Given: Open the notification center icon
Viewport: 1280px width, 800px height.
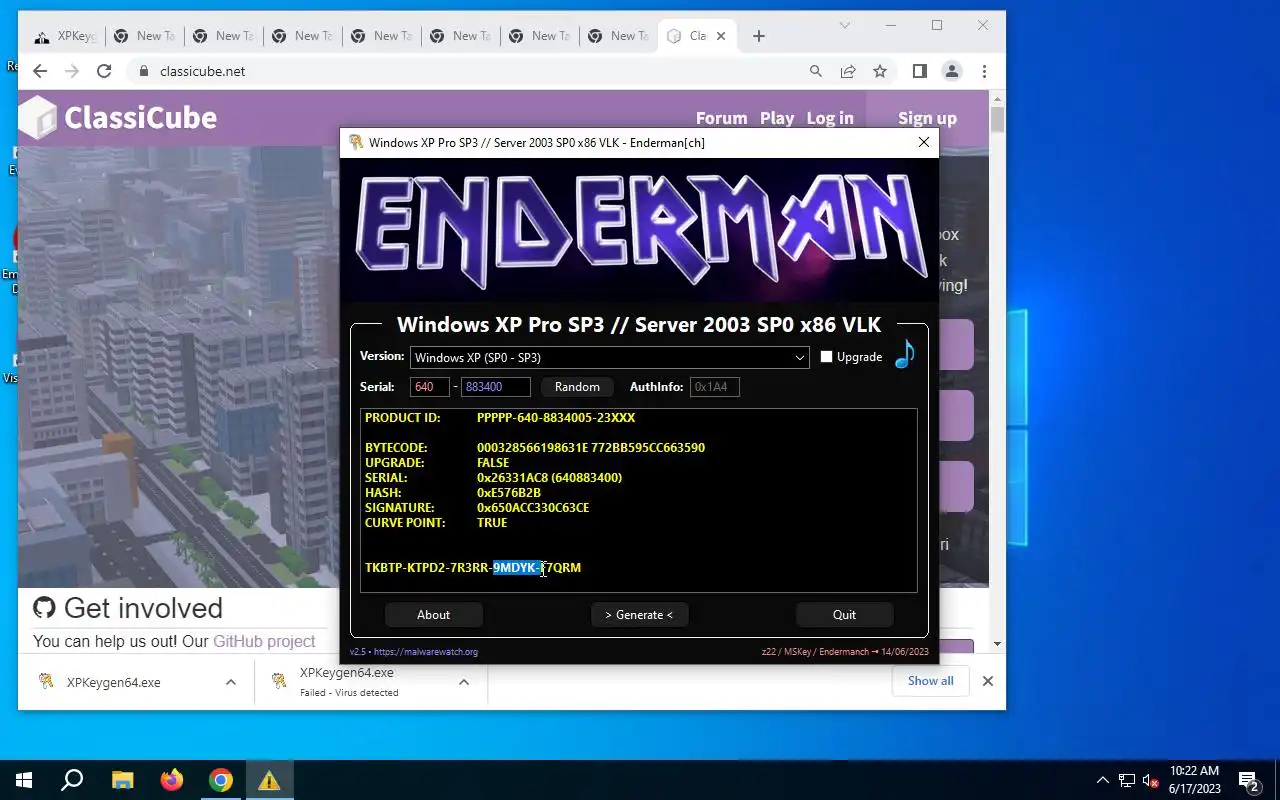Looking at the screenshot, I should click(x=1248, y=780).
